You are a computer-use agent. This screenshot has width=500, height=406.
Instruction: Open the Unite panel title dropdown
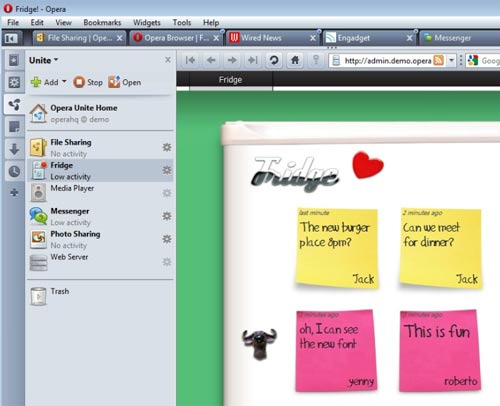point(43,60)
